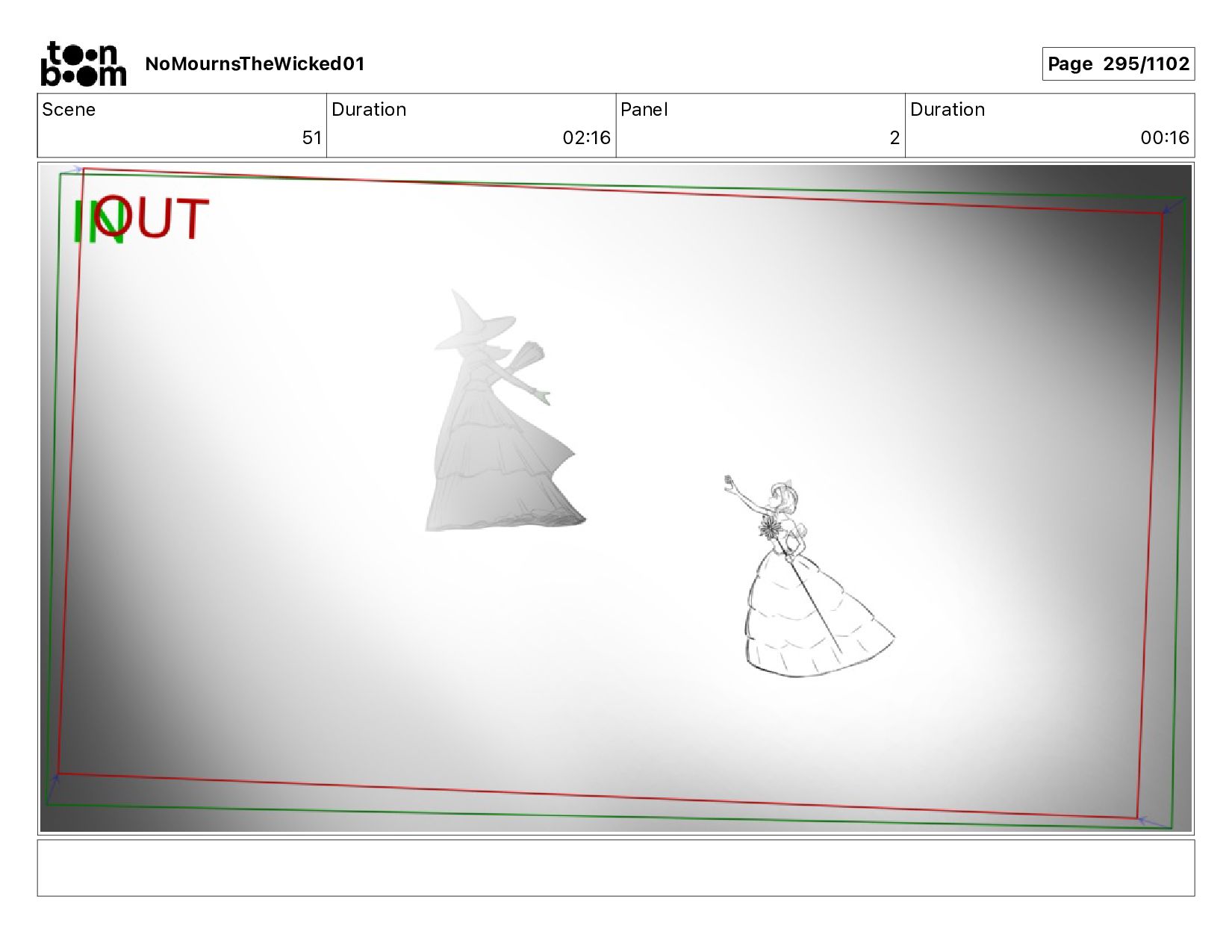This screenshot has width=1232, height=952.
Task: Select the princess in ball gown sketch
Action: (x=810, y=576)
